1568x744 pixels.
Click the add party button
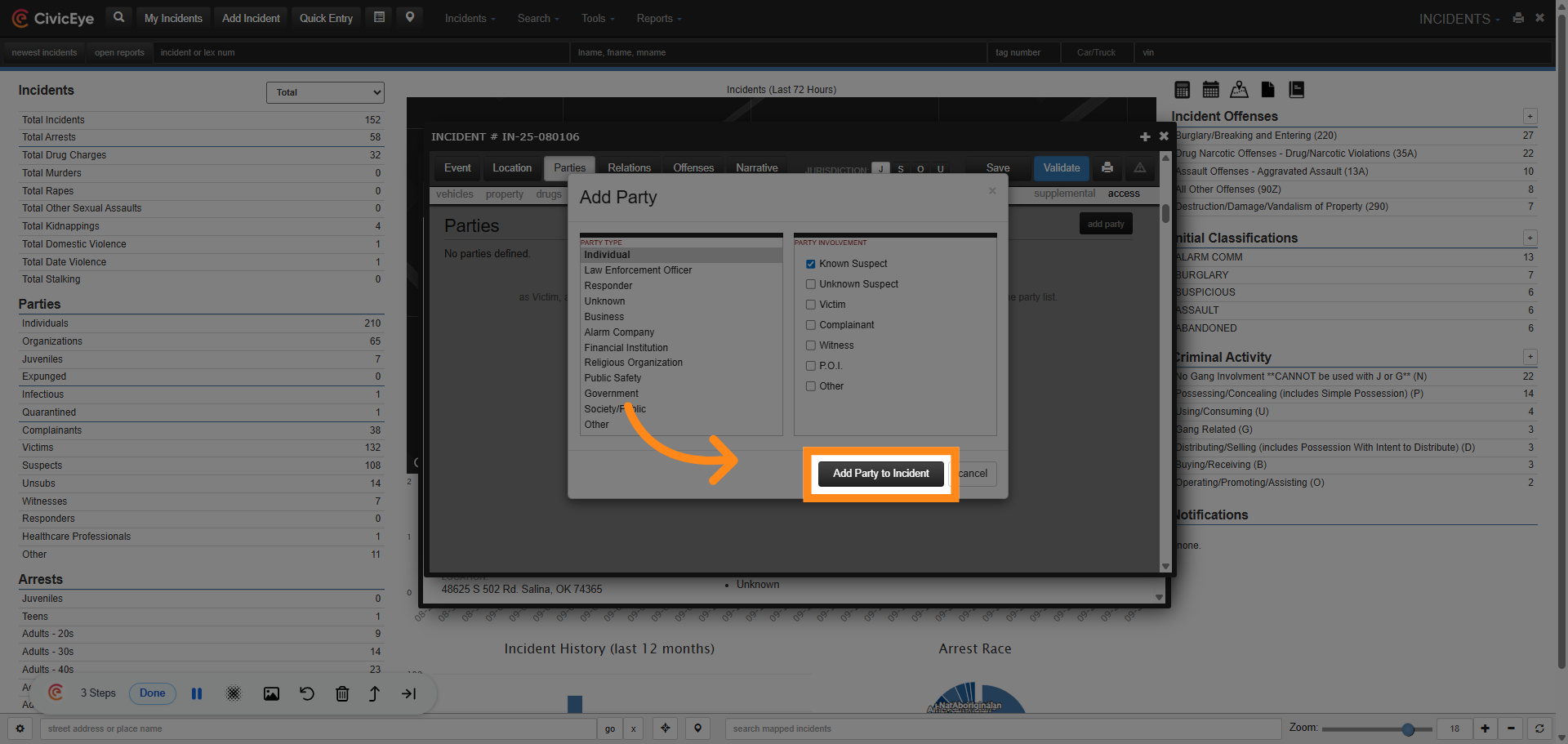point(1105,224)
